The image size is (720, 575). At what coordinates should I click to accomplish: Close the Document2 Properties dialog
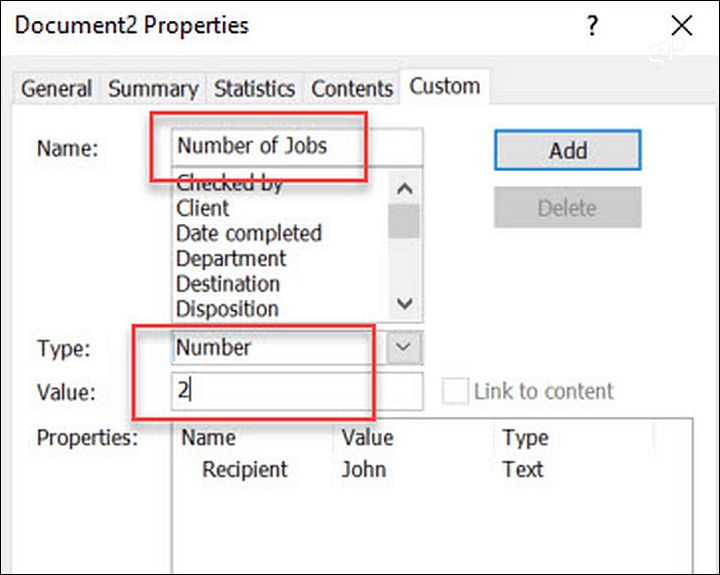point(682,25)
